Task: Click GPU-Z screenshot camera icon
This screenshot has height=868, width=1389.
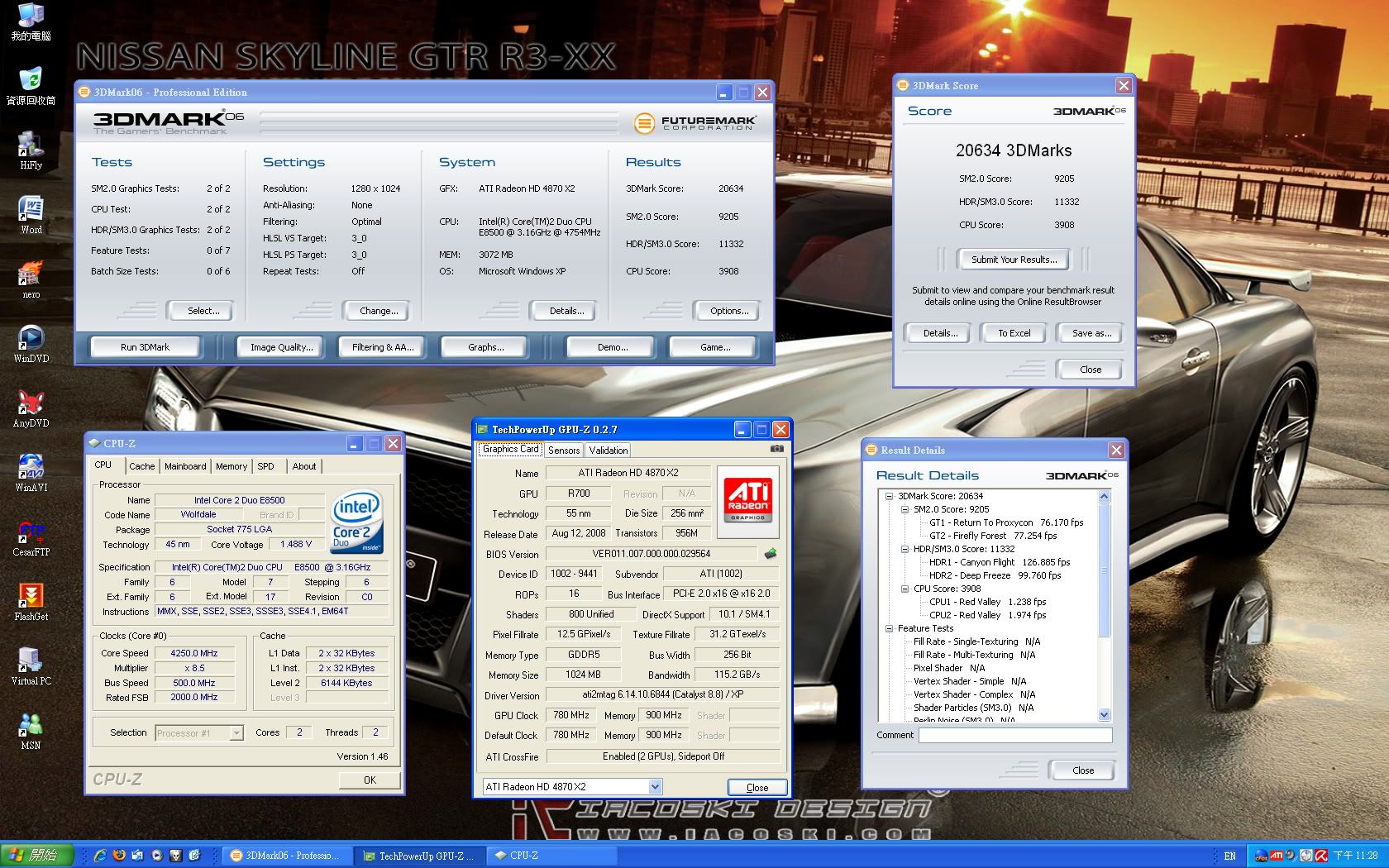Action: click(776, 449)
